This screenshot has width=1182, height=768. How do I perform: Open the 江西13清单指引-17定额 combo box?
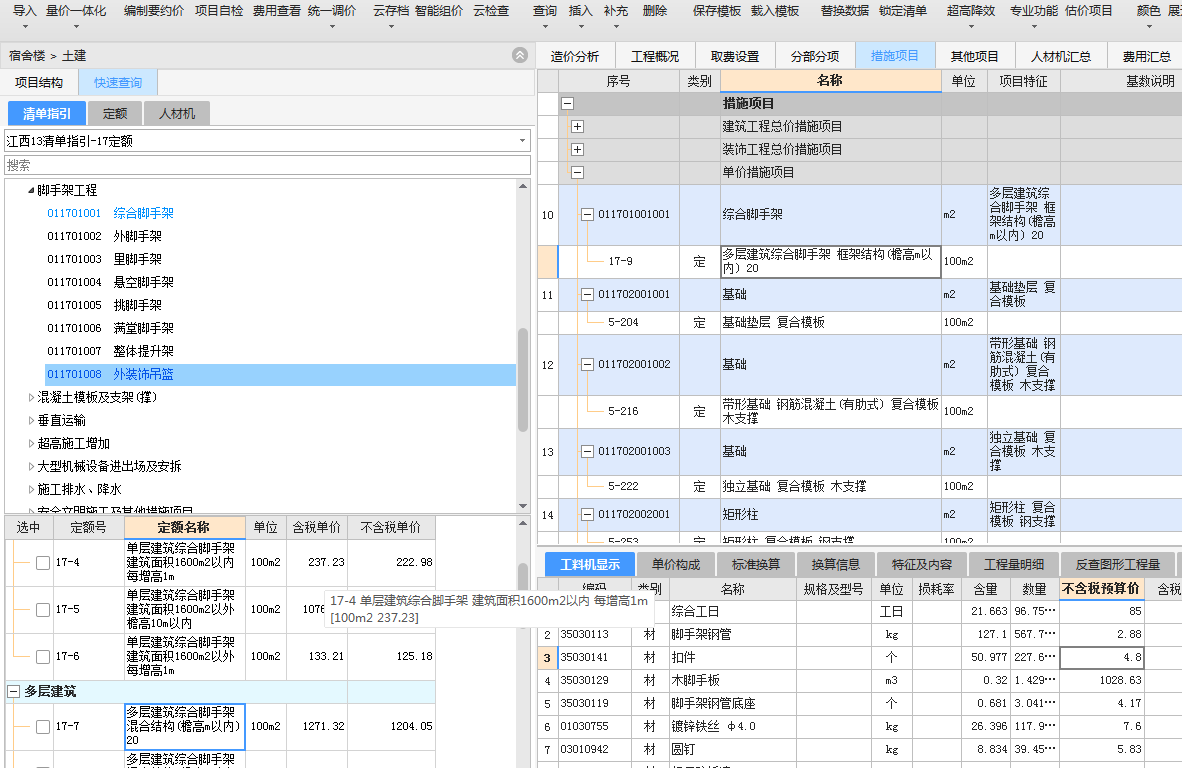coord(268,141)
